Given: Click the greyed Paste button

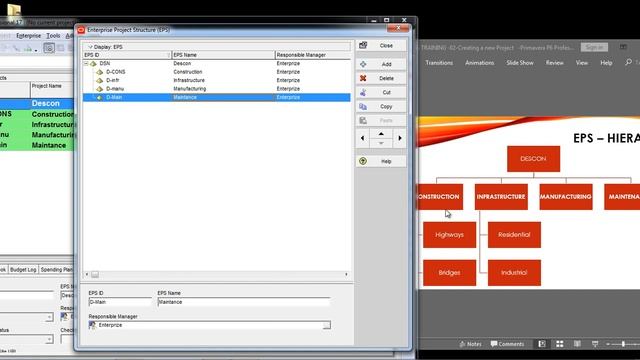Looking at the screenshot, I should pos(381,120).
